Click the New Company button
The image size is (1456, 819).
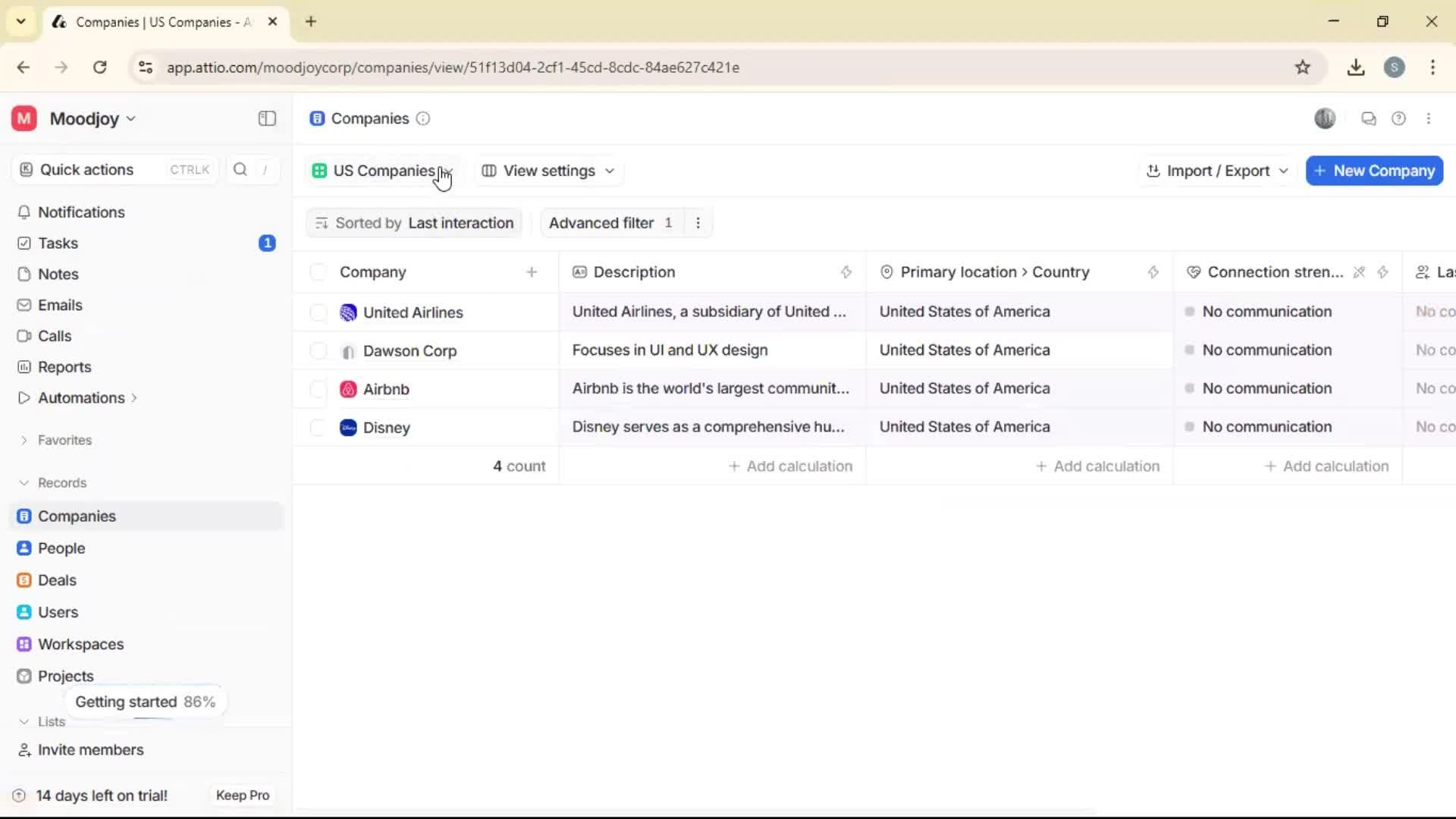tap(1374, 171)
